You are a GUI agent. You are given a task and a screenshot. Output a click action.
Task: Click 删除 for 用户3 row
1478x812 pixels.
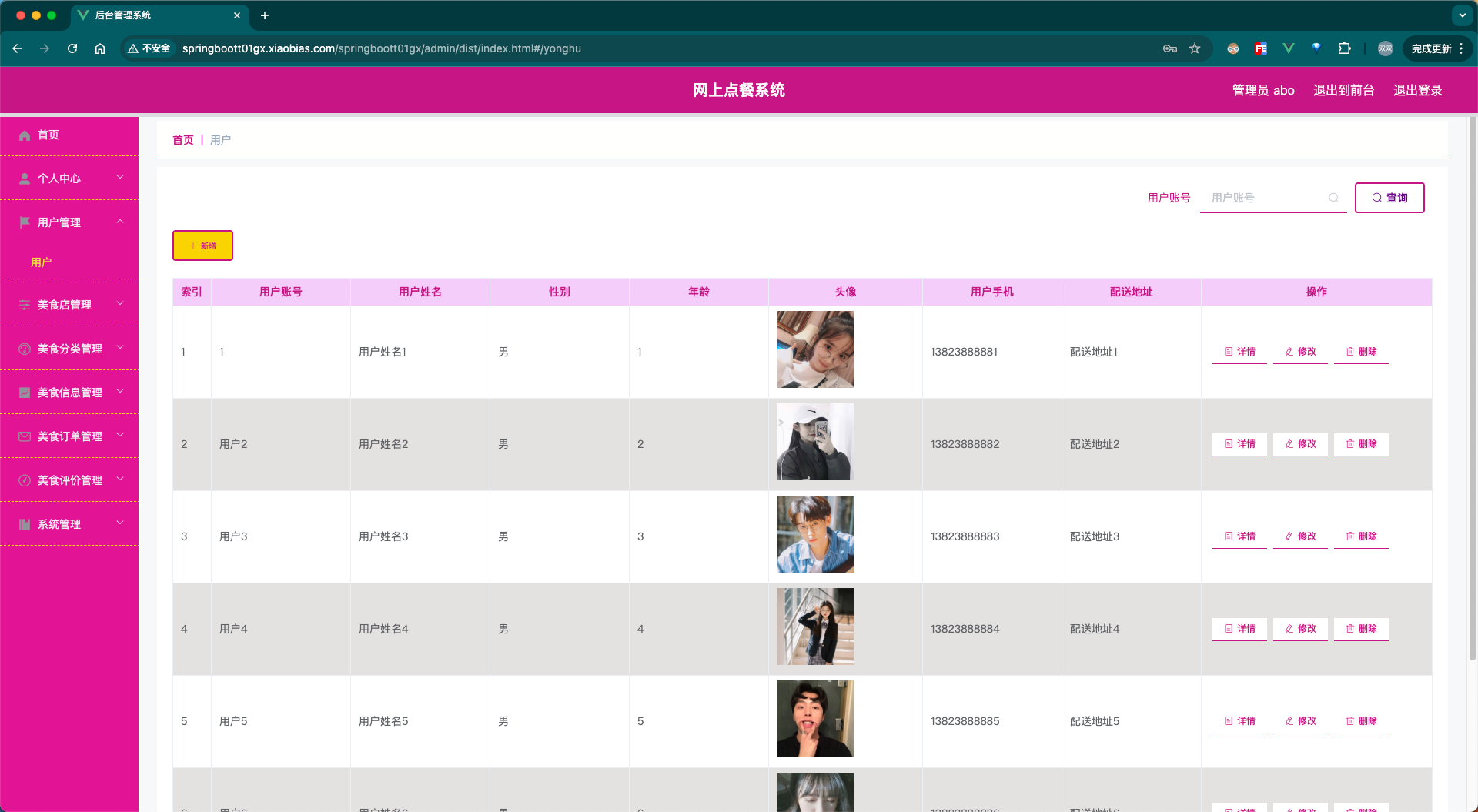[x=1361, y=536]
